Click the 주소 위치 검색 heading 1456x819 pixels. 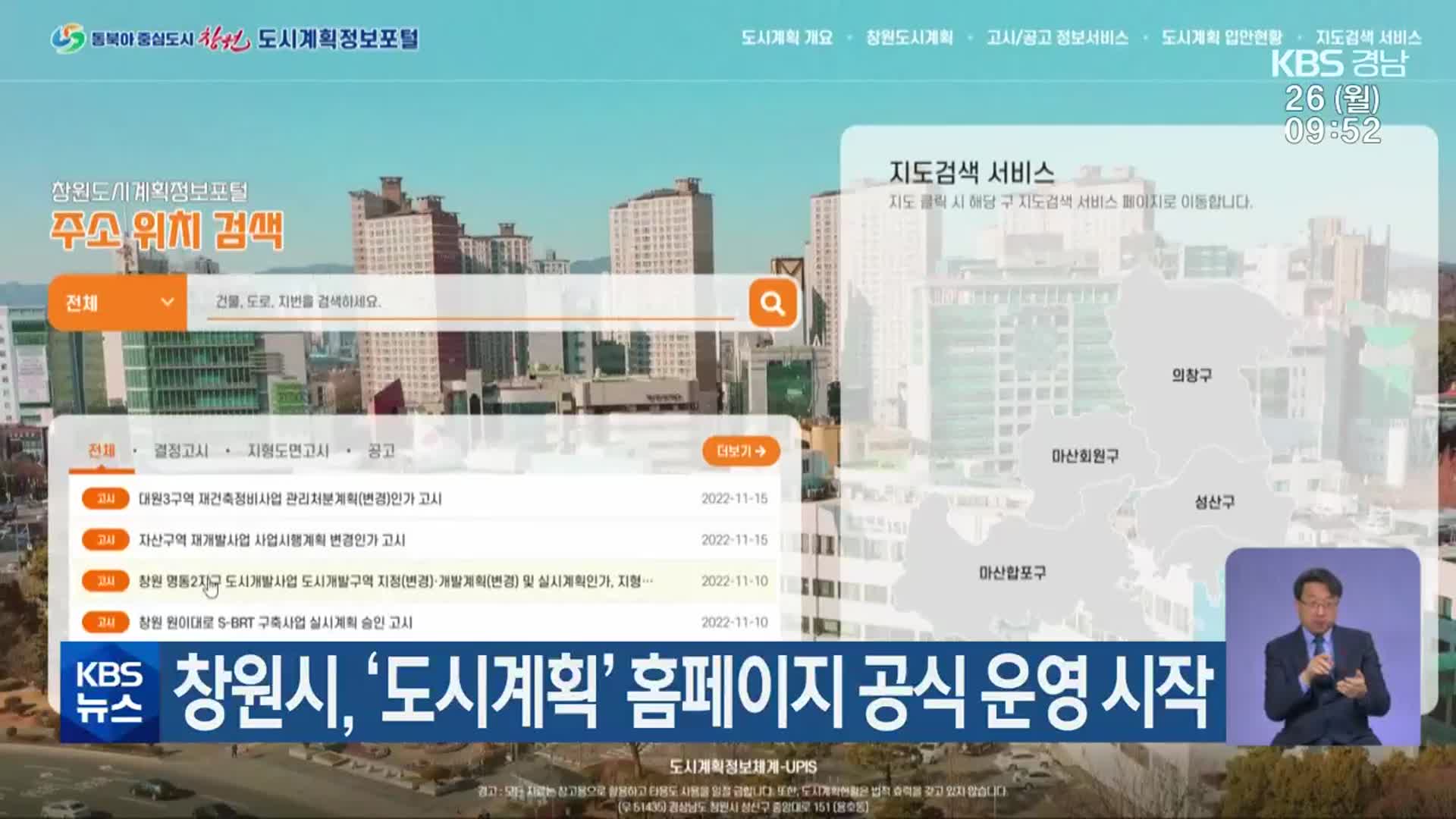[167, 231]
